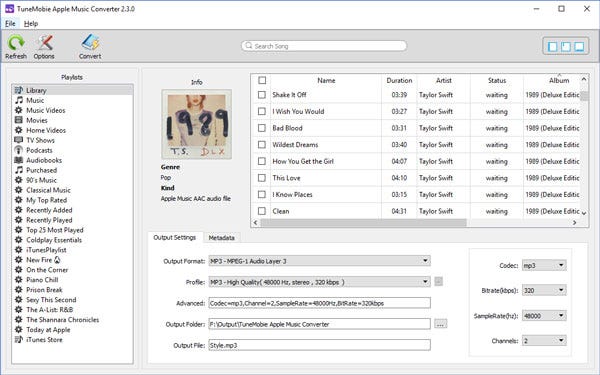Click the magnifier icon in search box
This screenshot has width=600, height=375.
pyautogui.click(x=249, y=46)
